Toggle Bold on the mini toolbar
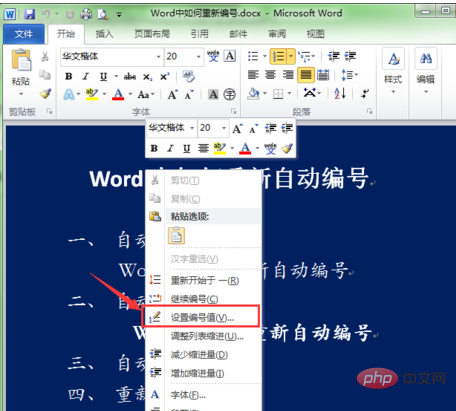Image resolution: width=456 pixels, height=411 pixels. click(x=154, y=148)
